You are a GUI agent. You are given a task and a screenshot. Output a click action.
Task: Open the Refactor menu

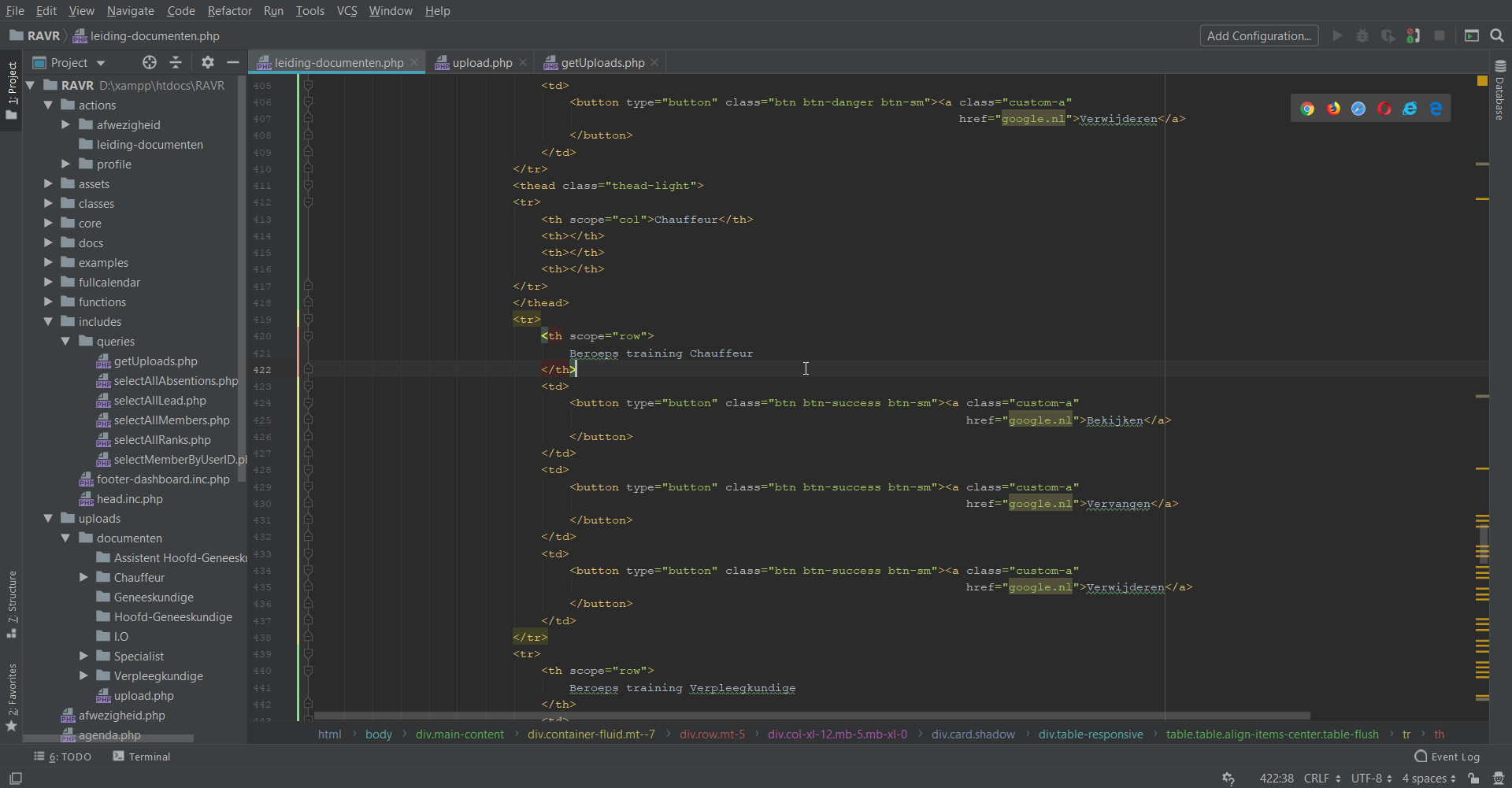[x=229, y=11]
